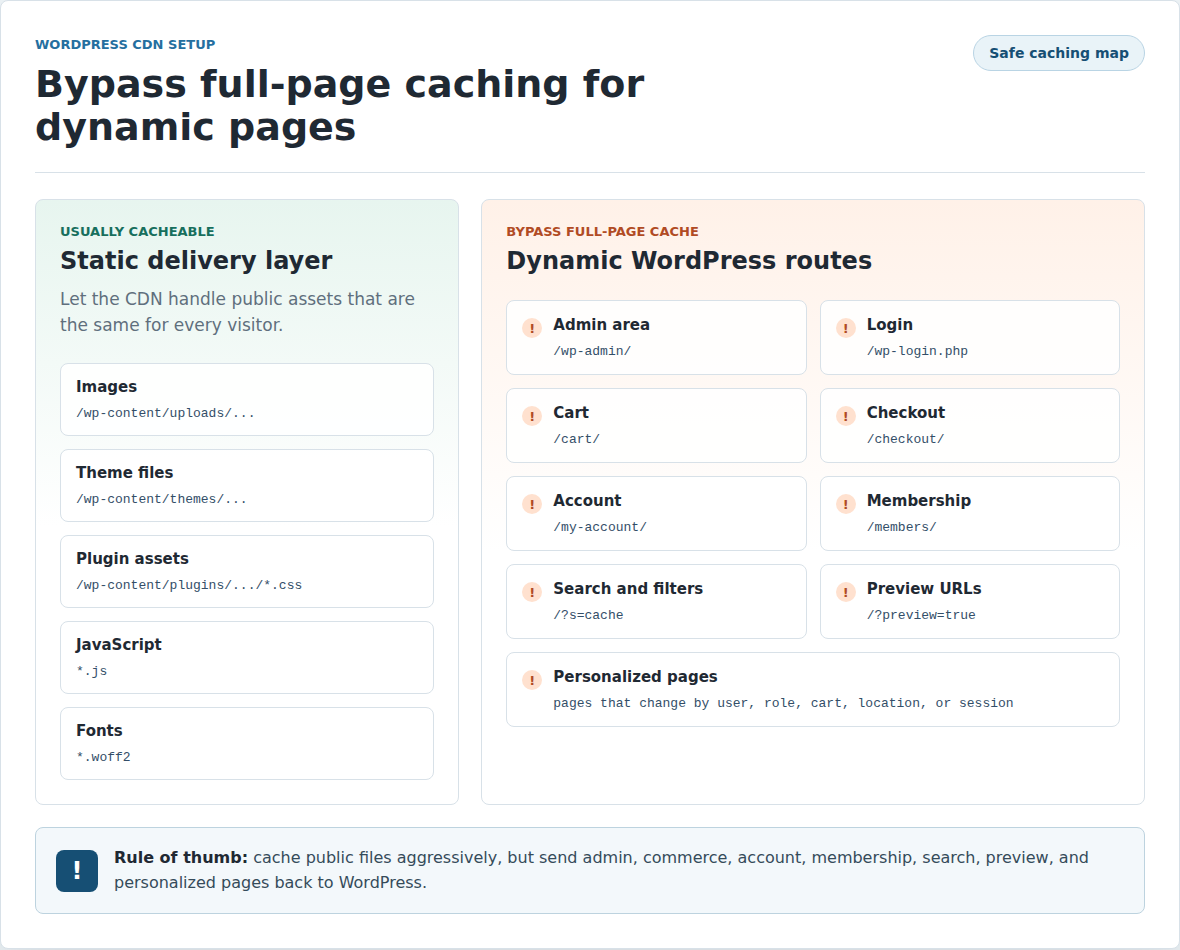Screen dimensions: 1180x950
Task: Click the Cart route title
Action: pyautogui.click(x=571, y=413)
